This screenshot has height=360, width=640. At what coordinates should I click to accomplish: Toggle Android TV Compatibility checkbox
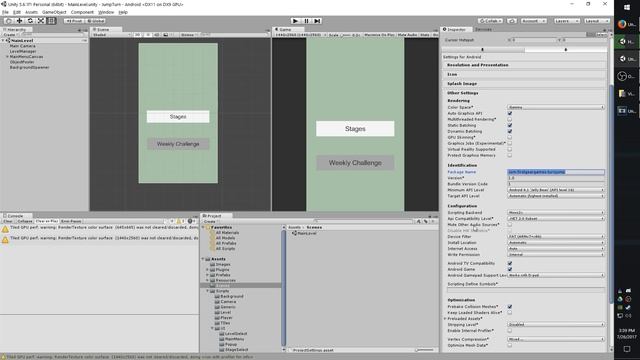point(510,263)
